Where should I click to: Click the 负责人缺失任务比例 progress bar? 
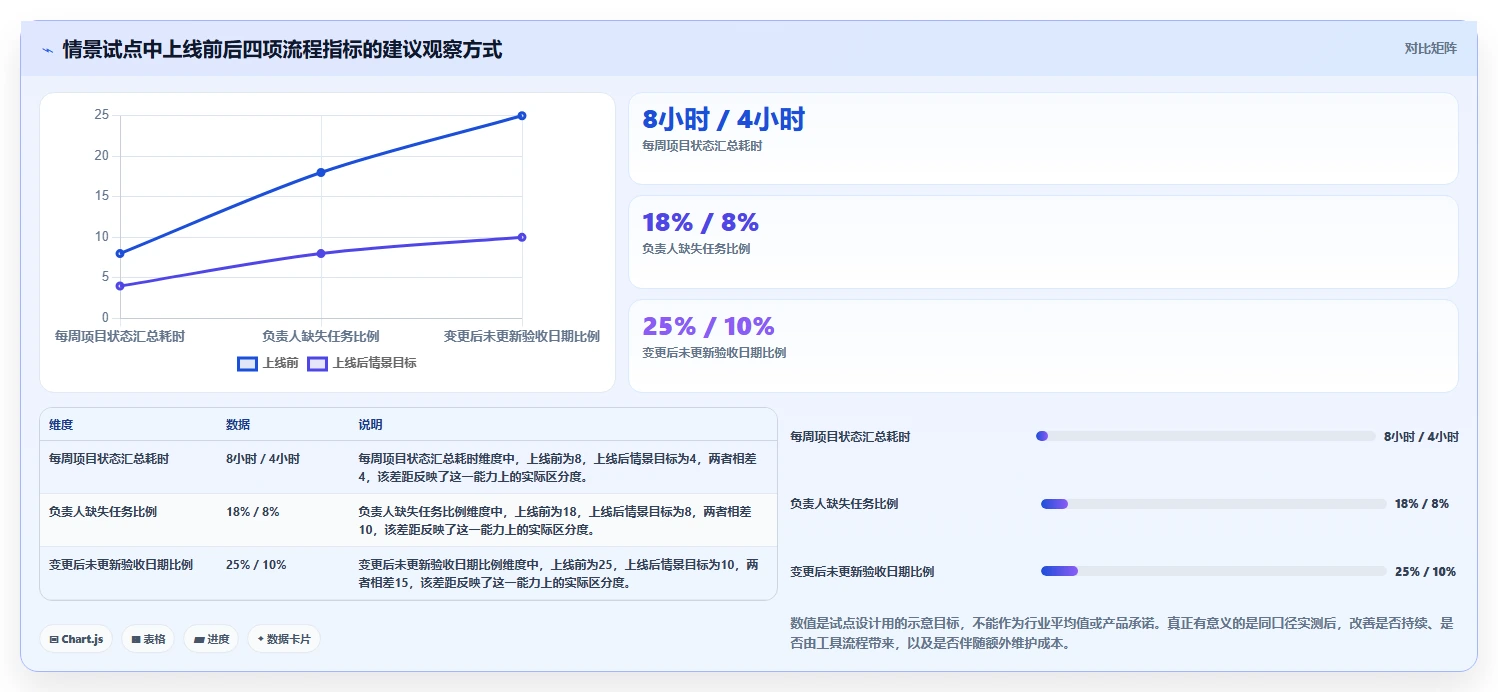point(1213,504)
